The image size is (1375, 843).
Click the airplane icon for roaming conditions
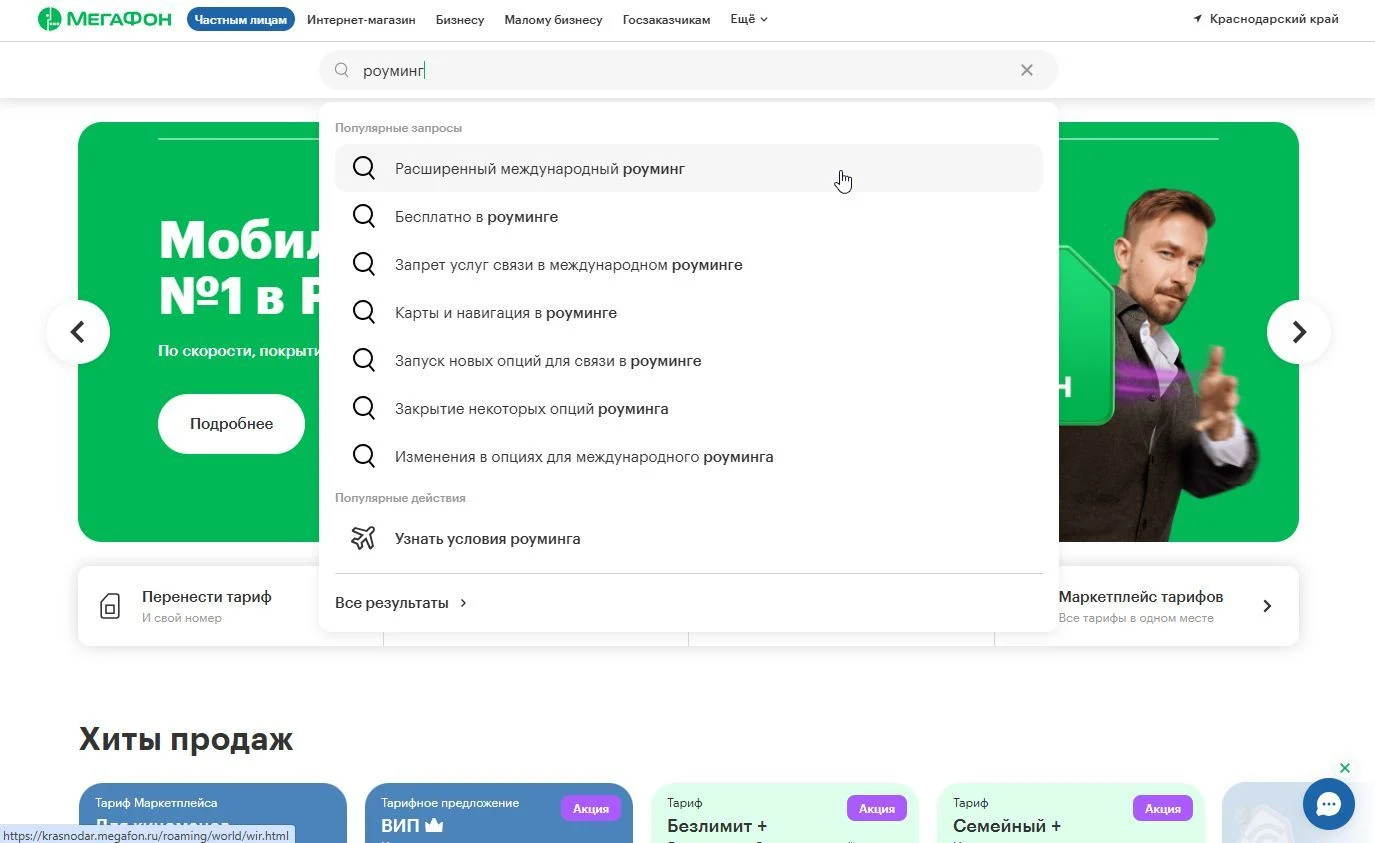pyautogui.click(x=364, y=538)
